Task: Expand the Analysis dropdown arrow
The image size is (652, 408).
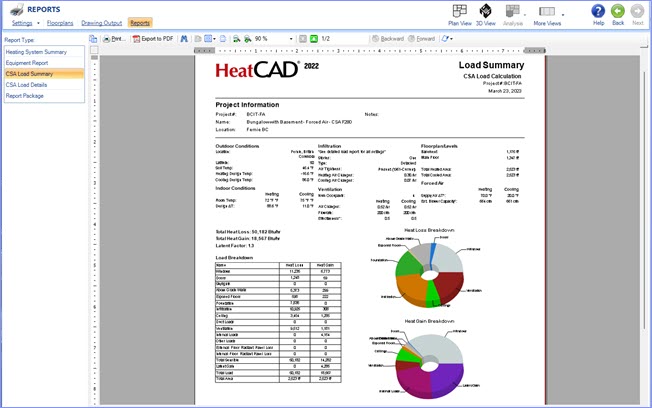Action: 525,15
